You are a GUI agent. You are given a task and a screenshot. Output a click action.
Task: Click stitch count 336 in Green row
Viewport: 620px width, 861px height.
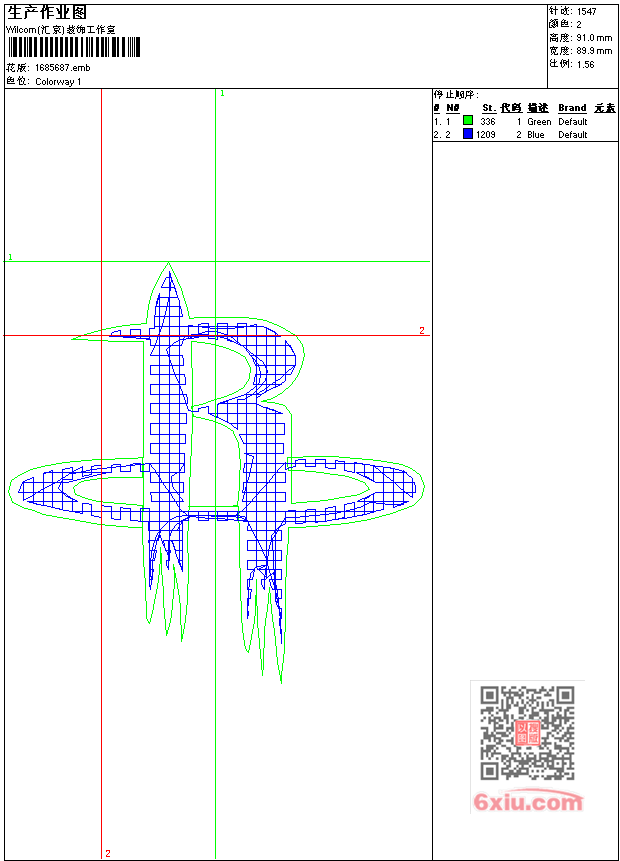488,121
